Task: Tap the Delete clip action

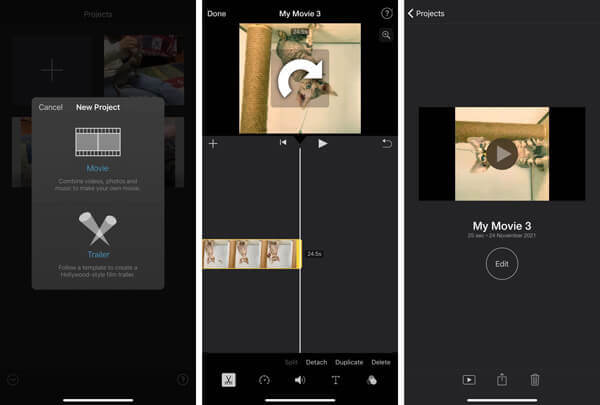Action: click(381, 362)
